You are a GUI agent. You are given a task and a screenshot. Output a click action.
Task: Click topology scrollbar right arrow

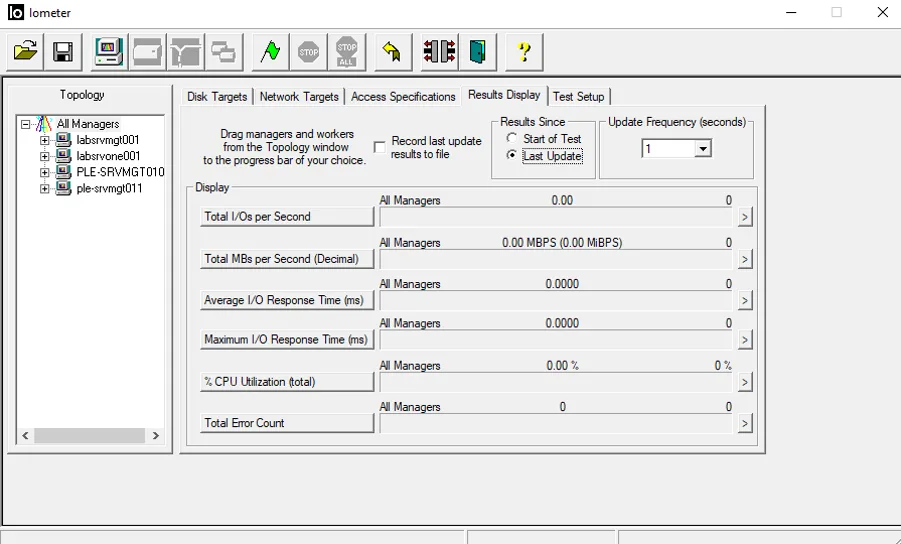point(155,435)
